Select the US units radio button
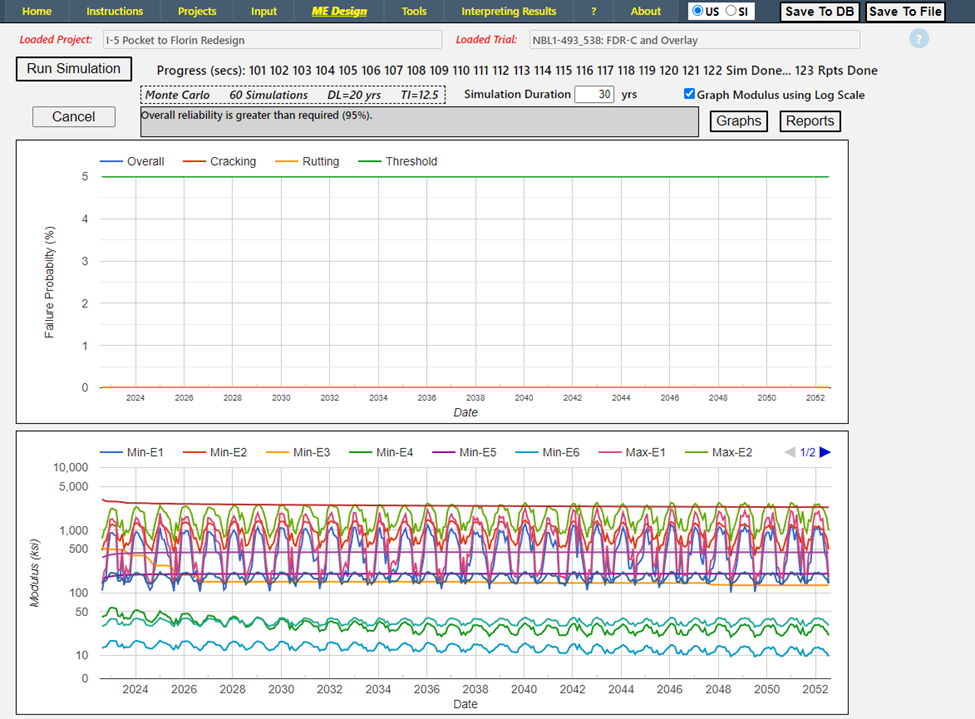This screenshot has height=719, width=975. click(697, 11)
